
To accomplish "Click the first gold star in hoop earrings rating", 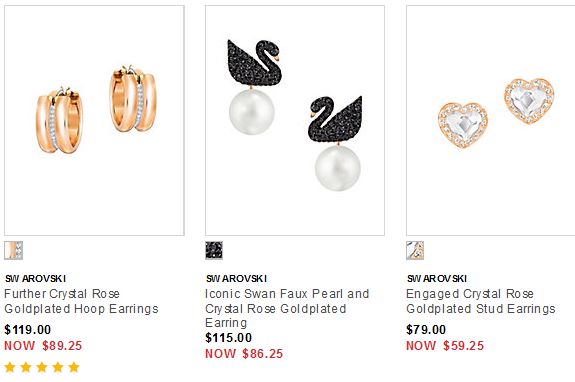I will (x=10, y=367).
